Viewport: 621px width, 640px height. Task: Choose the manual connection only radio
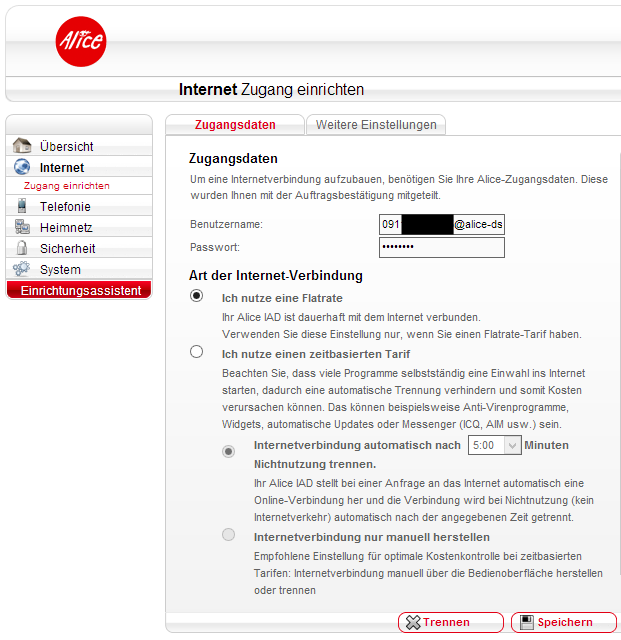pos(229,534)
